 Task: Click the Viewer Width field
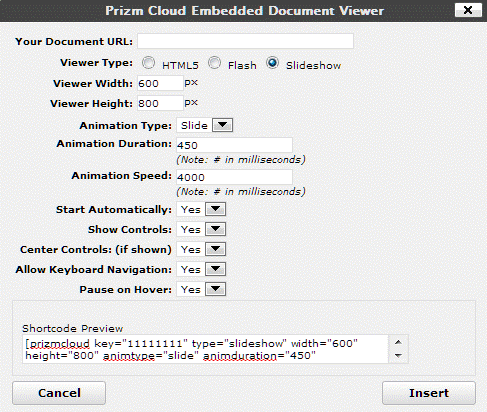(160, 83)
